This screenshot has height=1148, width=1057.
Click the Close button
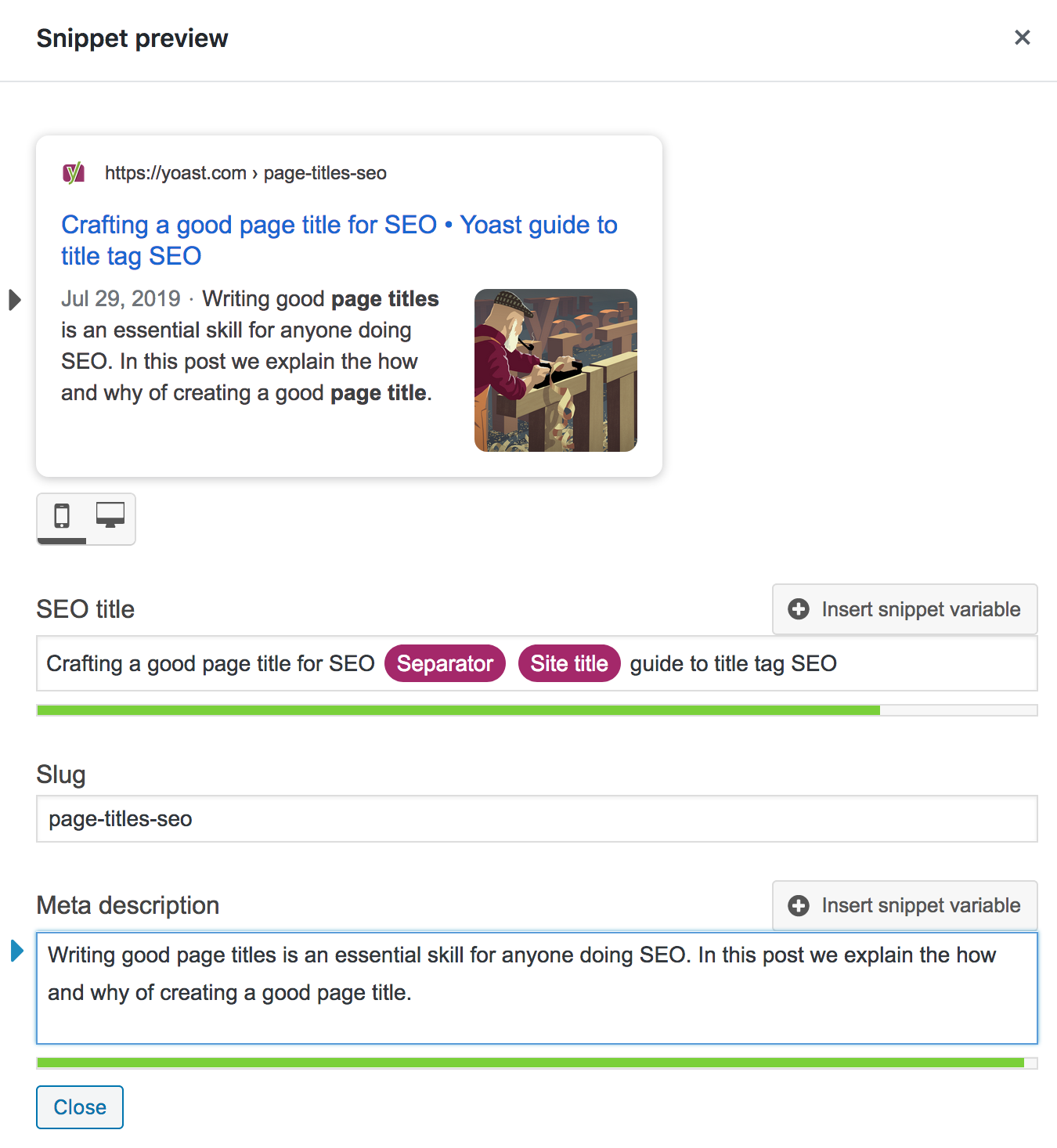point(79,1106)
